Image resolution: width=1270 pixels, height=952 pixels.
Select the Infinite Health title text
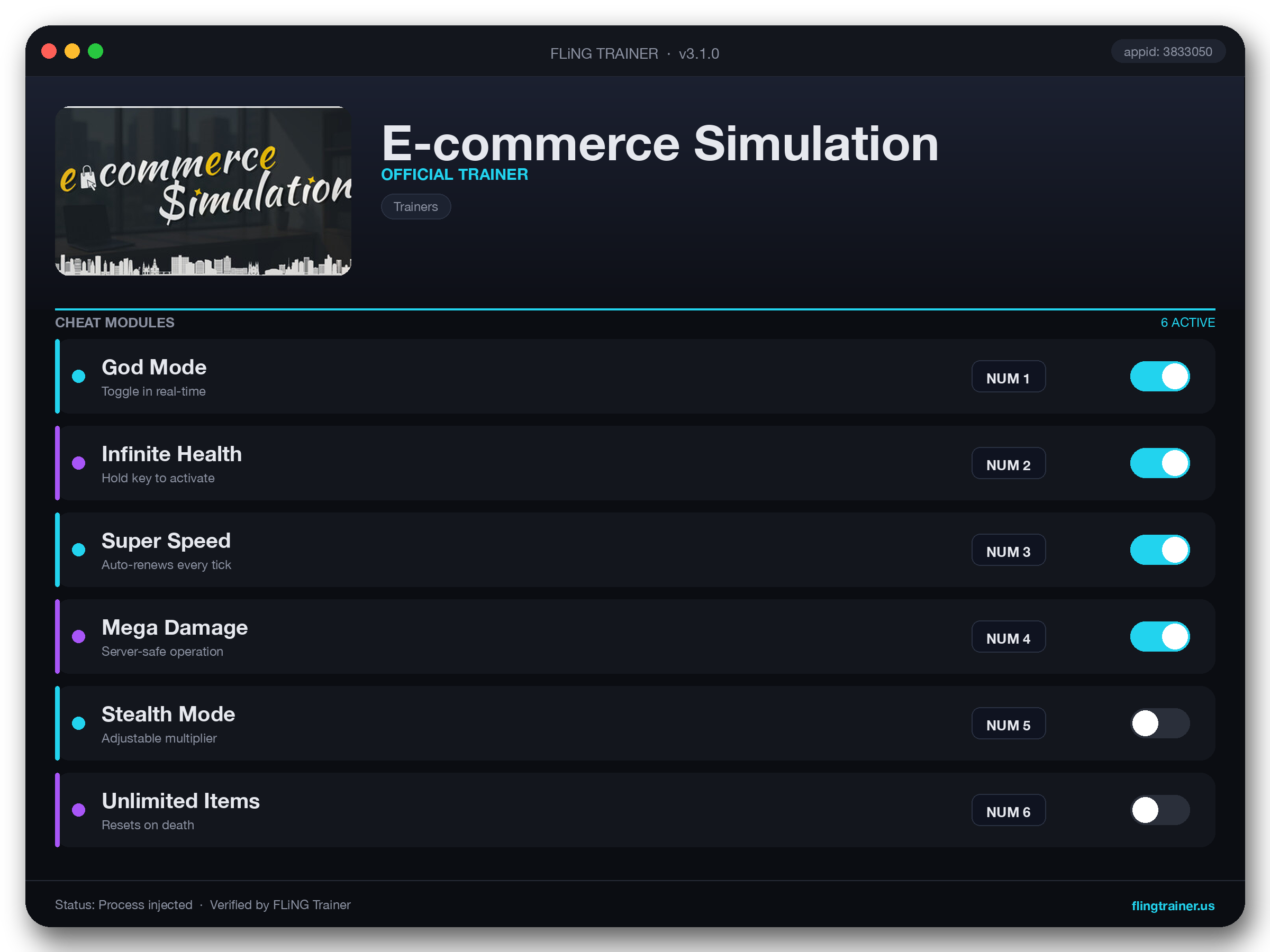(171, 454)
